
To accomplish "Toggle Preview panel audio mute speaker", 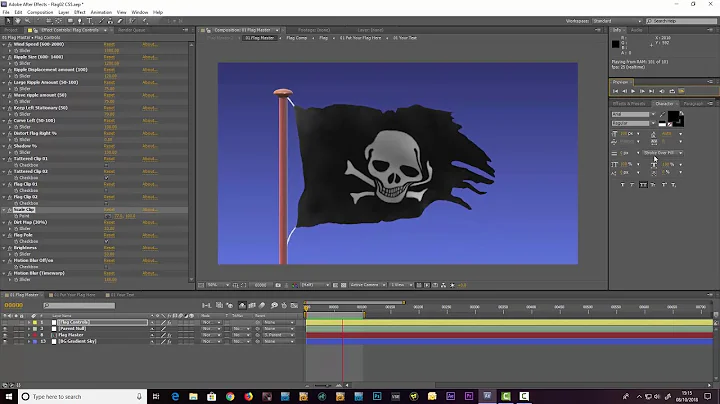I will point(662,91).
